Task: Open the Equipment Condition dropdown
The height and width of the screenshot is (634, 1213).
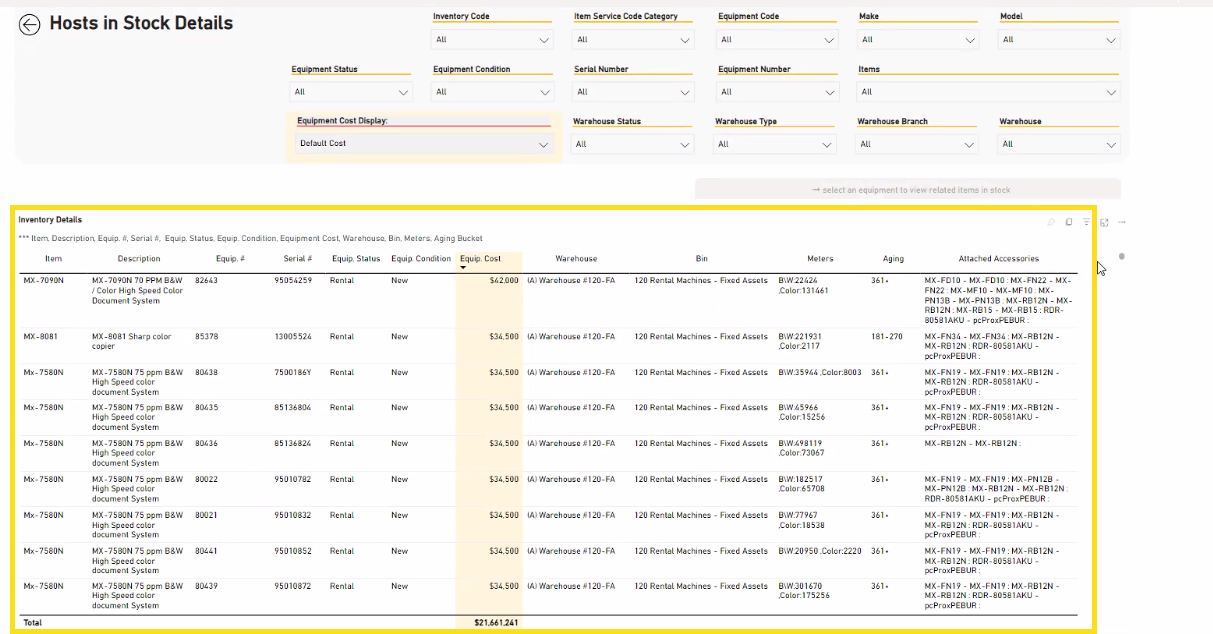Action: pyautogui.click(x=492, y=92)
